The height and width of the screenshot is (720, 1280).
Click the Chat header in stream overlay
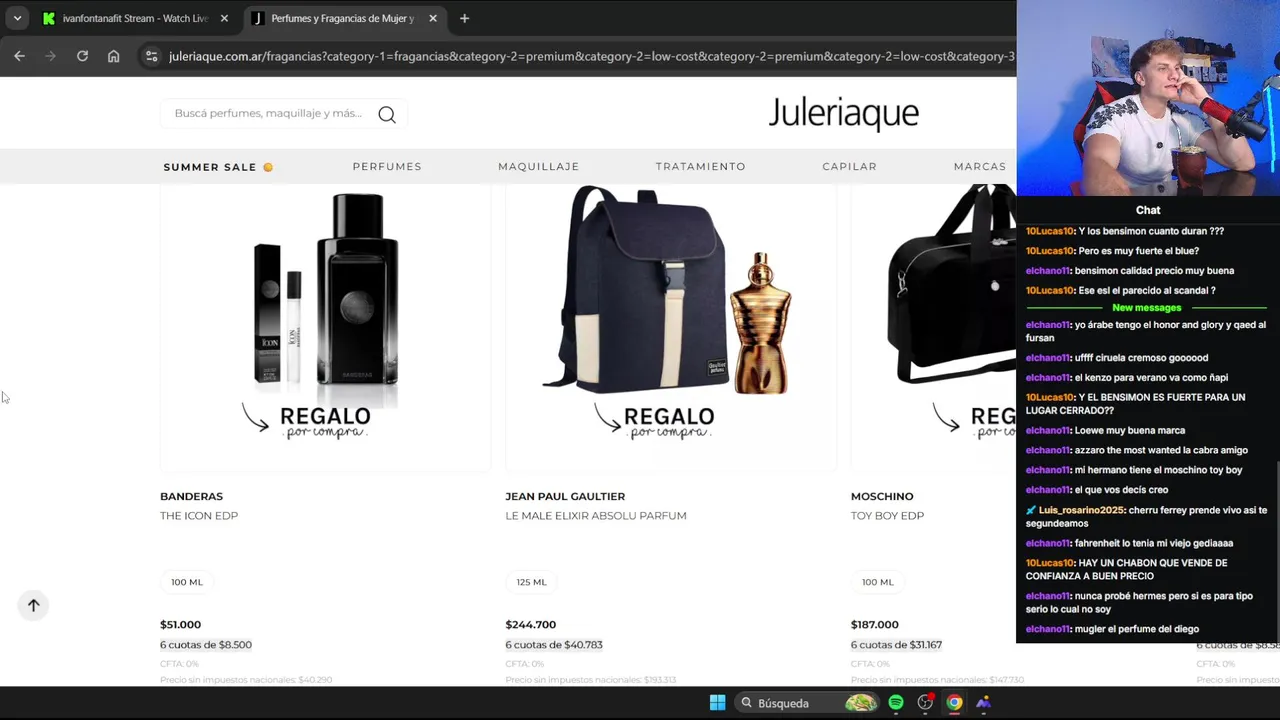point(1148,210)
